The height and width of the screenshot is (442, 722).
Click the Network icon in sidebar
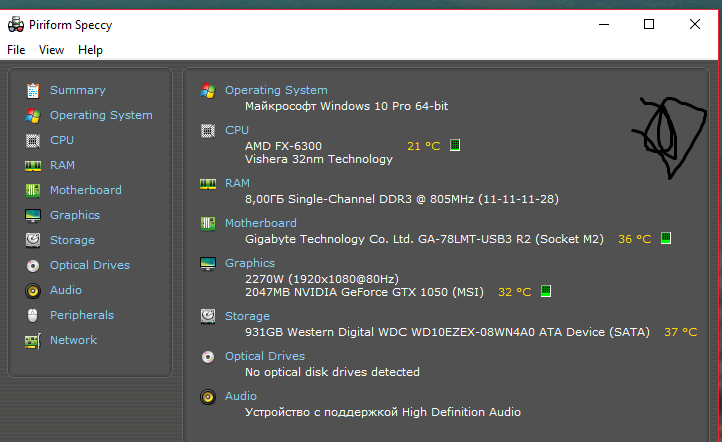tap(33, 340)
